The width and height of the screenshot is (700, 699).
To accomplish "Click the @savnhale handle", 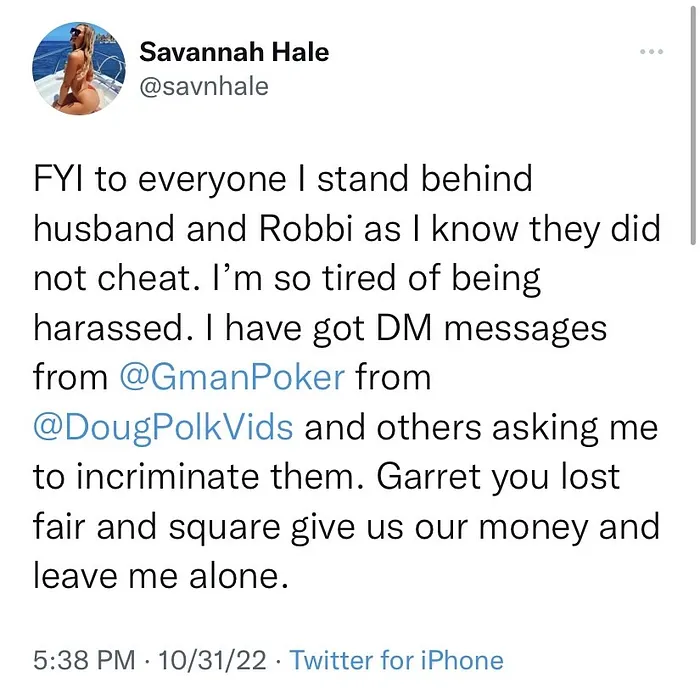I will [204, 86].
